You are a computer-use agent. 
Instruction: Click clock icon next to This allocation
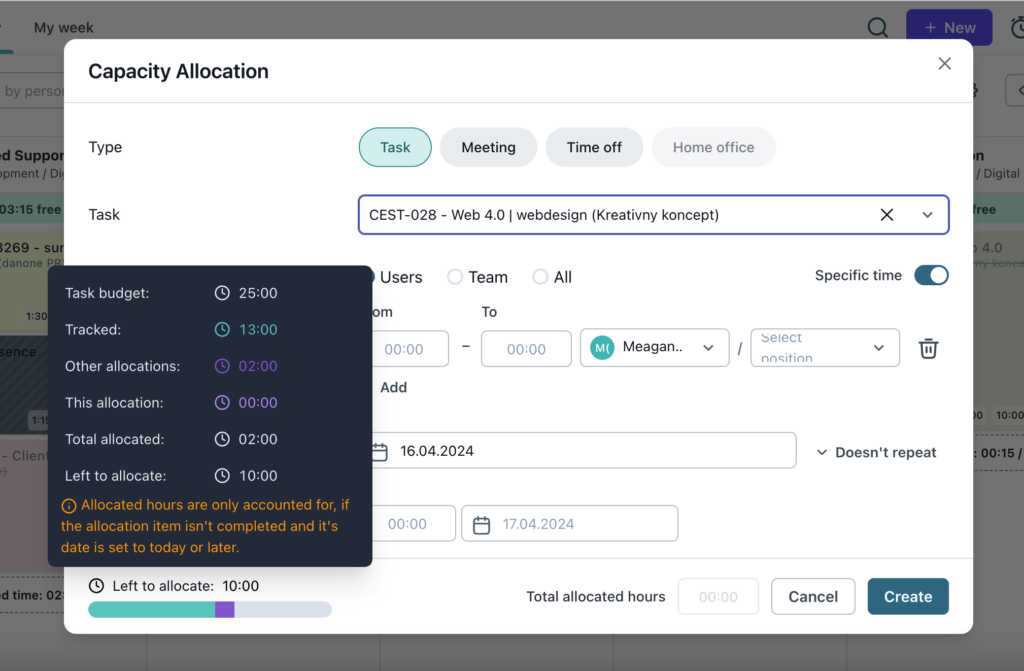pos(222,402)
